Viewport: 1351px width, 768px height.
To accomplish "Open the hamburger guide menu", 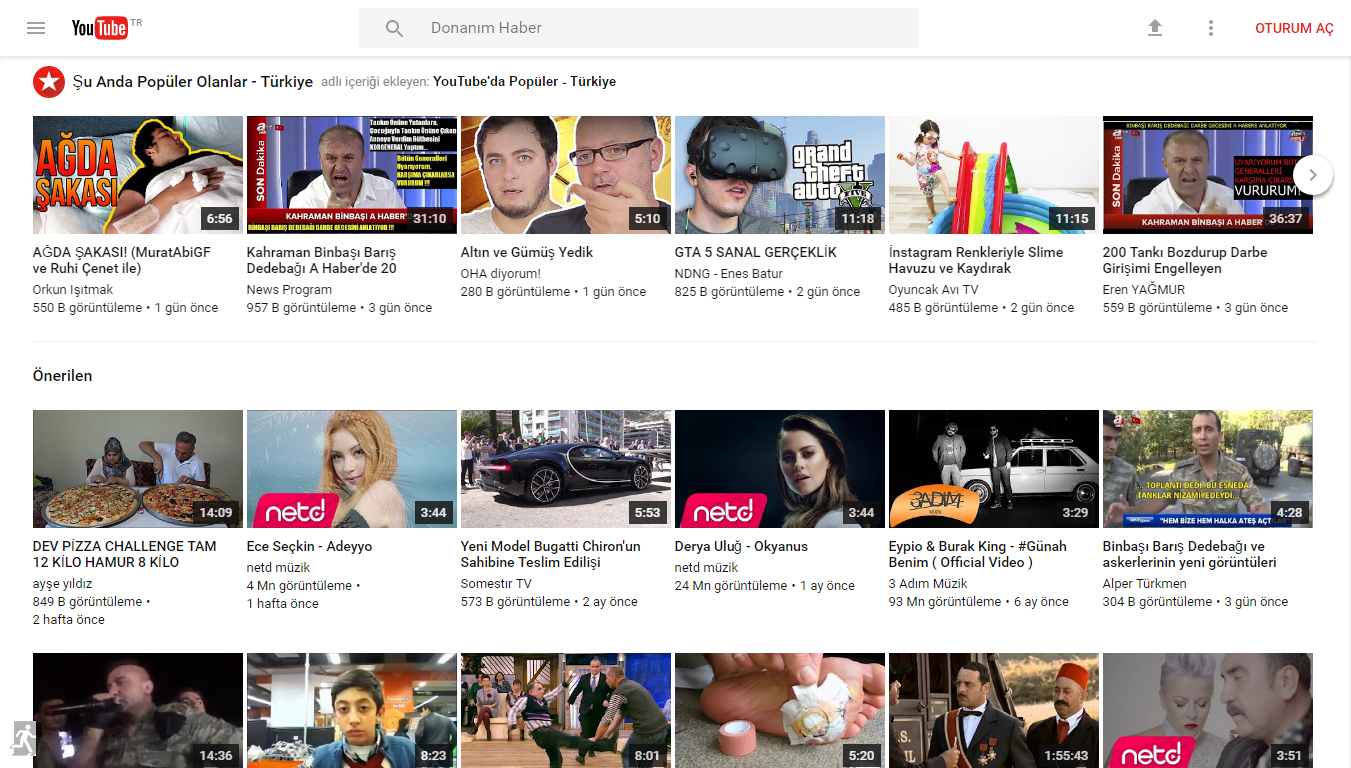I will pyautogui.click(x=36, y=28).
